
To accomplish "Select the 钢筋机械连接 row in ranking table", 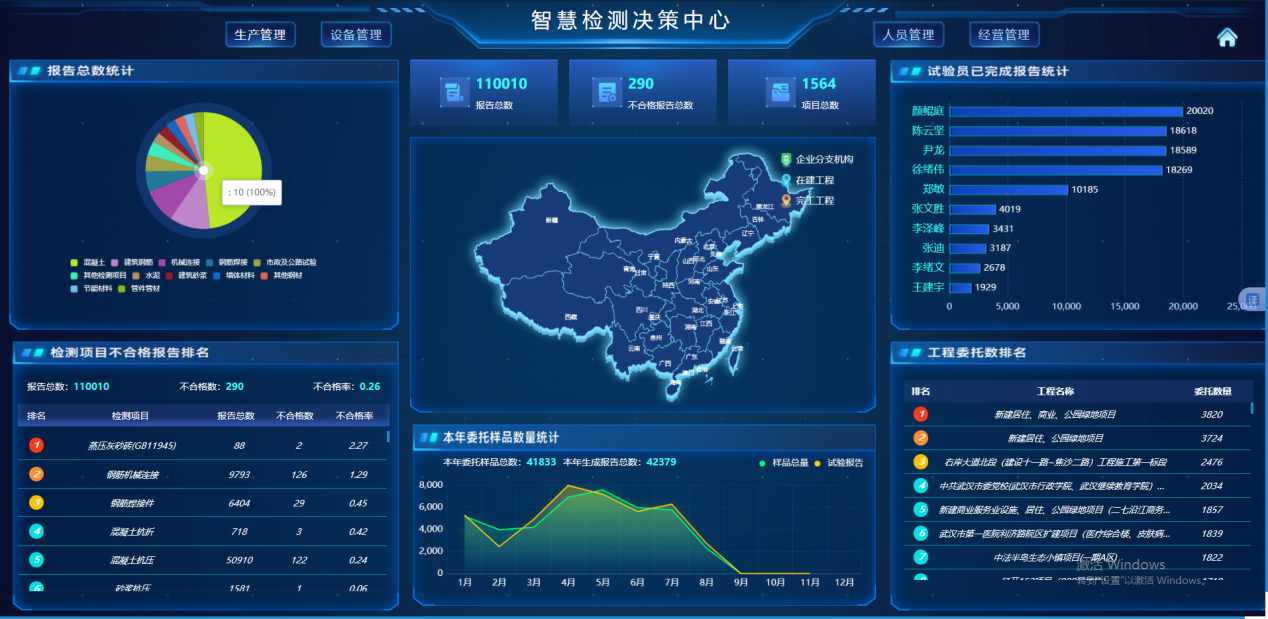I will pos(200,474).
